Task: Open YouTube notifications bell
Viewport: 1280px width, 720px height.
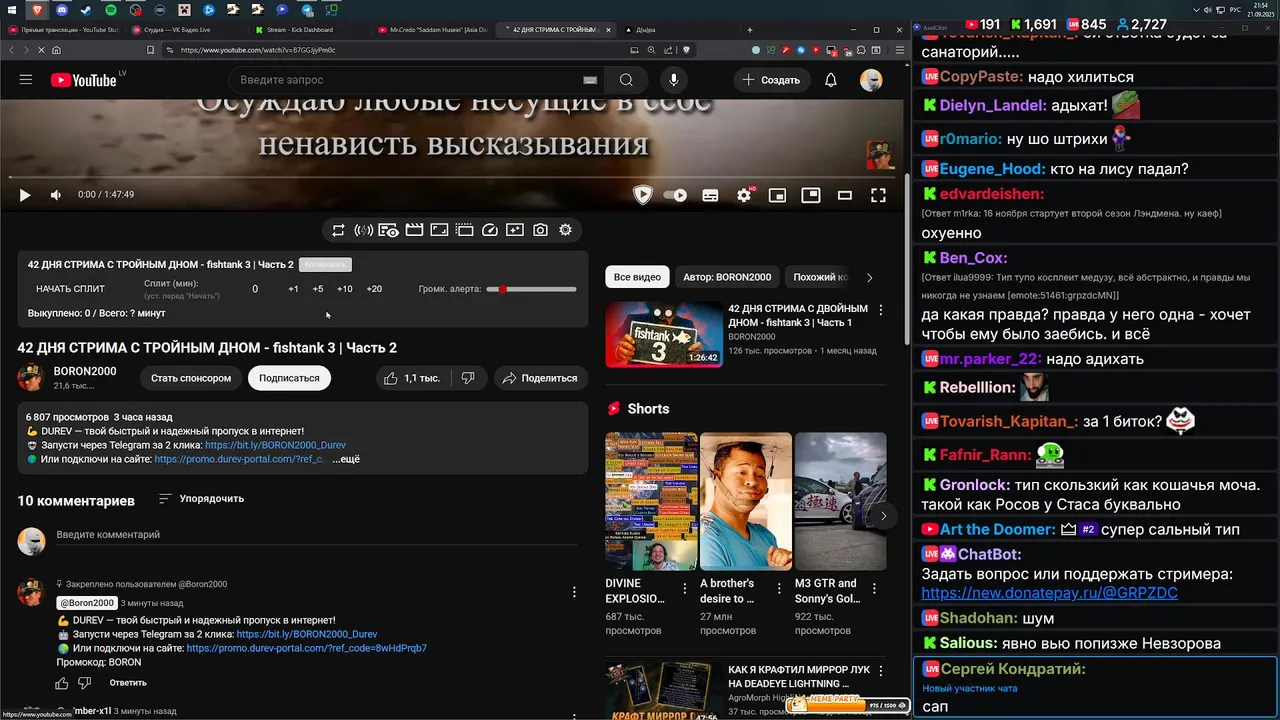Action: coord(831,80)
